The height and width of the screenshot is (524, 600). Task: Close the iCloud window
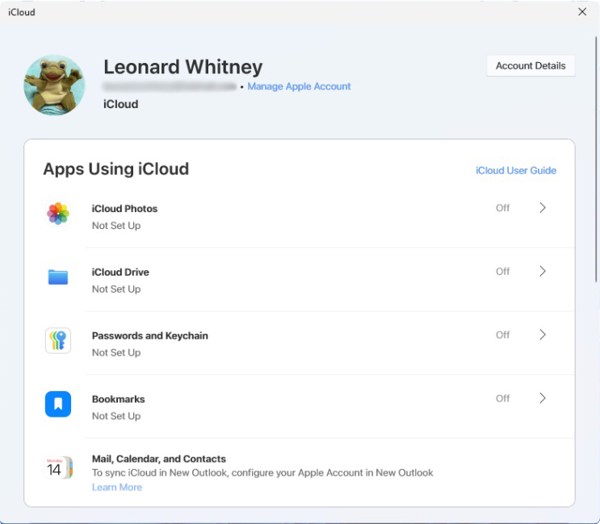[582, 12]
